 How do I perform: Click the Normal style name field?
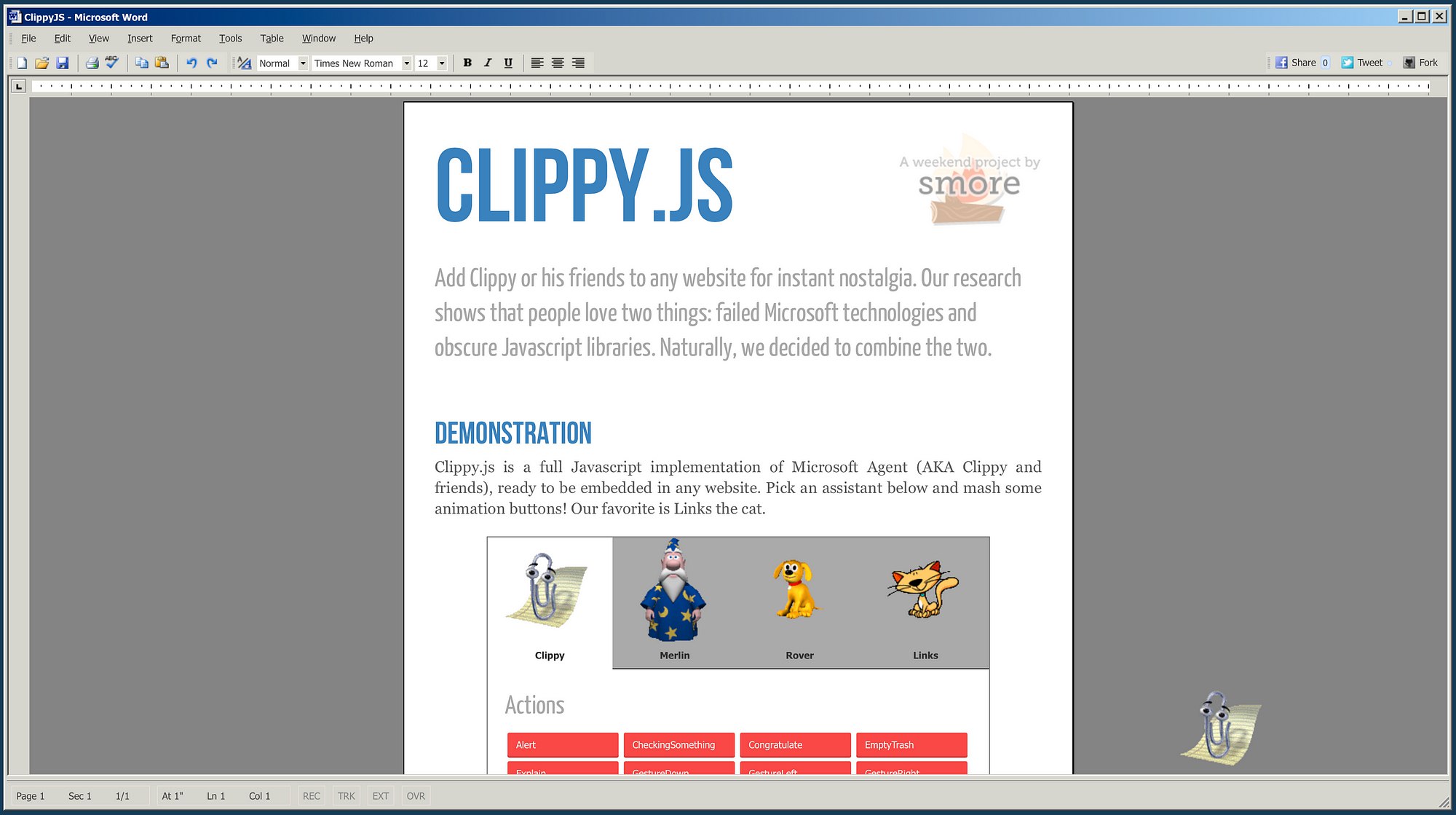pos(277,63)
